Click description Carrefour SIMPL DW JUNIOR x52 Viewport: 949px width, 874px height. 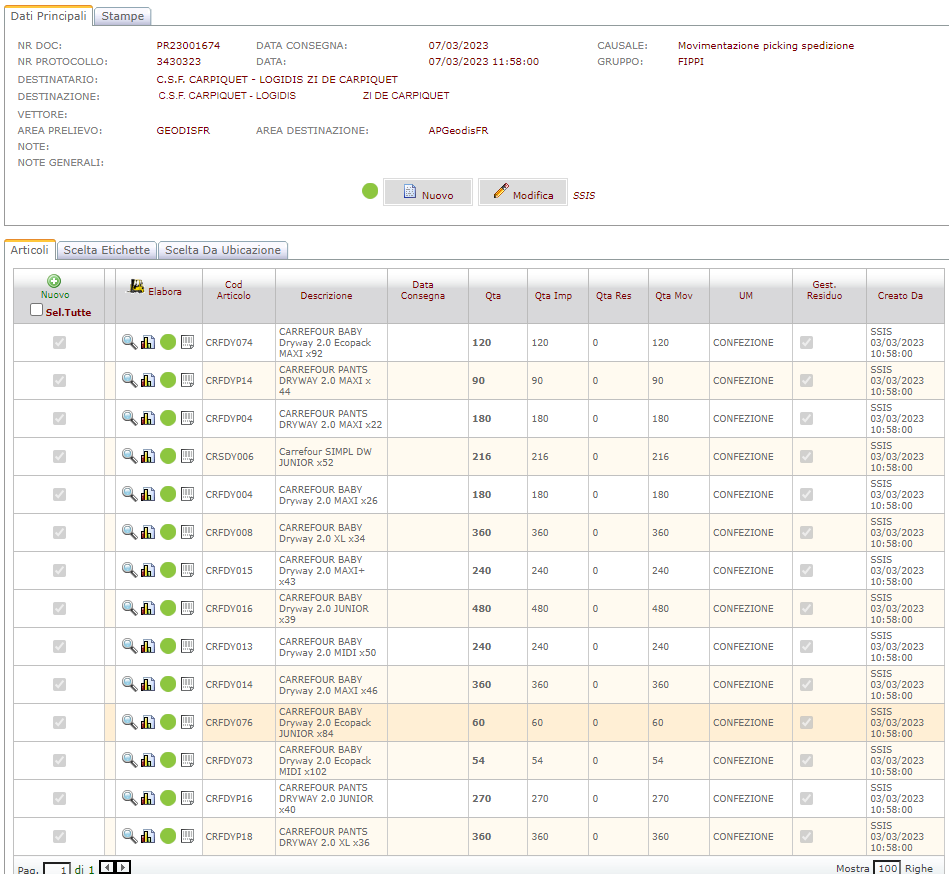pos(325,457)
